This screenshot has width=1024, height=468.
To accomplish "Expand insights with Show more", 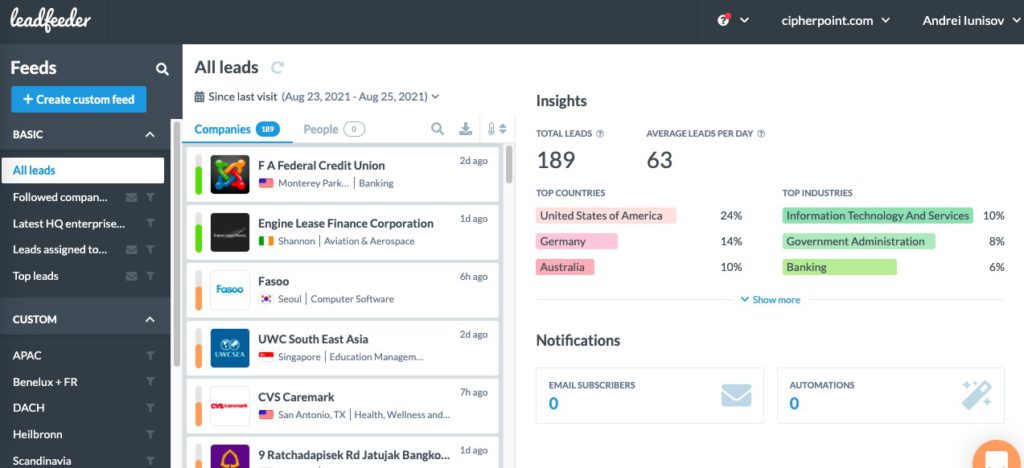I will tap(770, 300).
